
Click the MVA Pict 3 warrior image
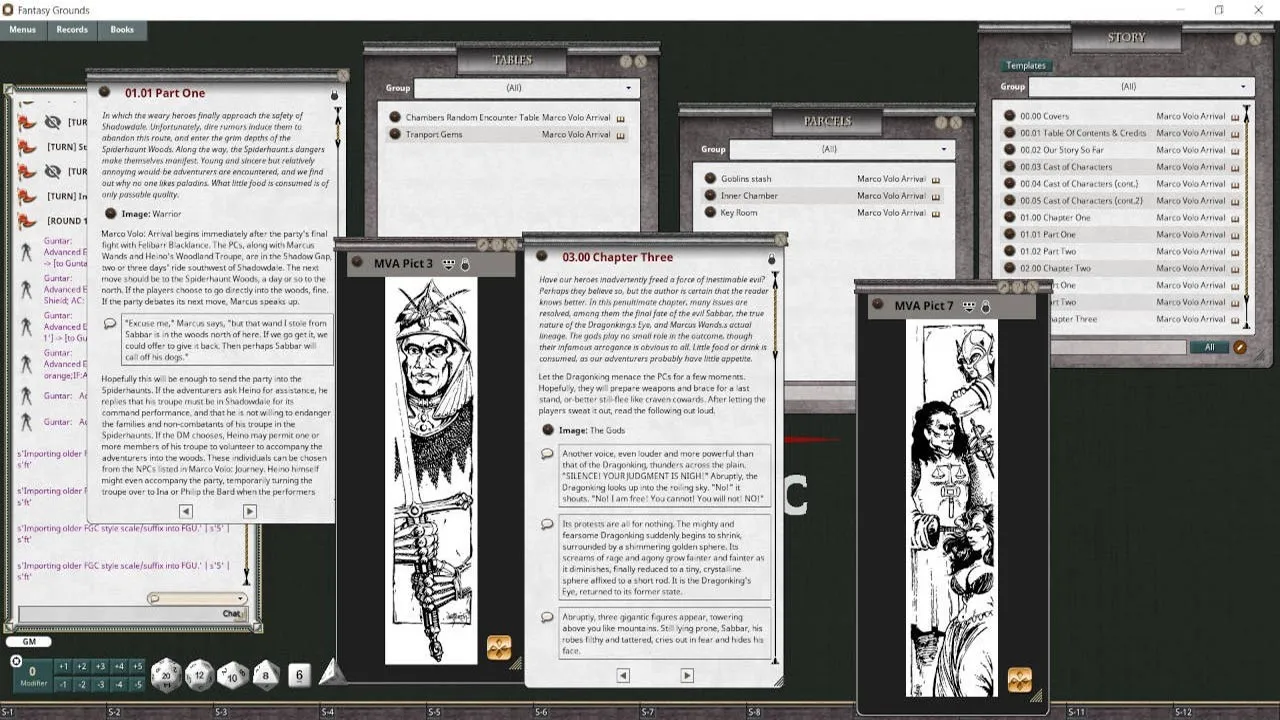(431, 470)
